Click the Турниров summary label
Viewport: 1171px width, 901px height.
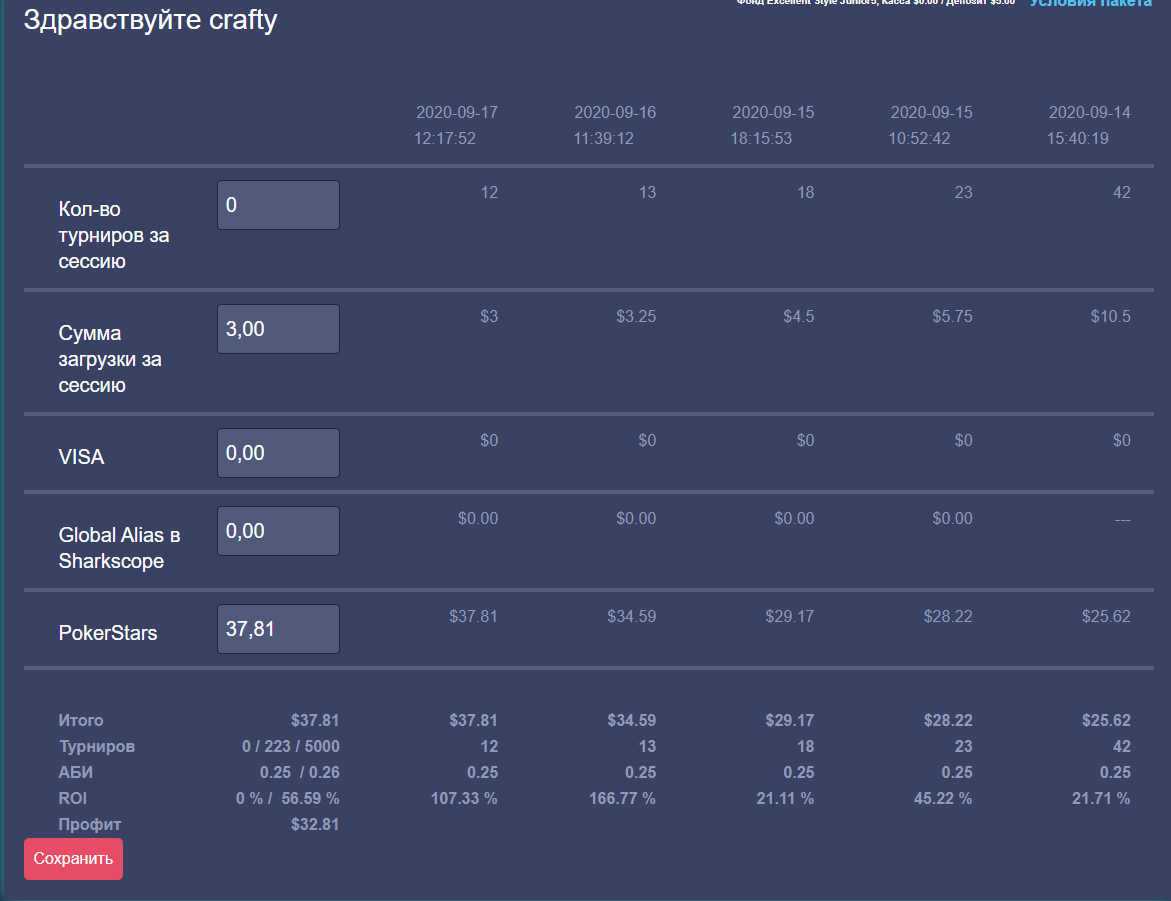pos(96,746)
